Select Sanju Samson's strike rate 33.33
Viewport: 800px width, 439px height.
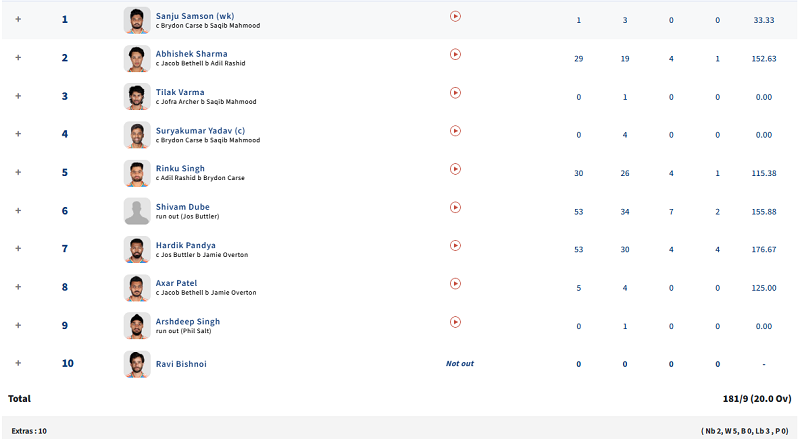coord(764,20)
